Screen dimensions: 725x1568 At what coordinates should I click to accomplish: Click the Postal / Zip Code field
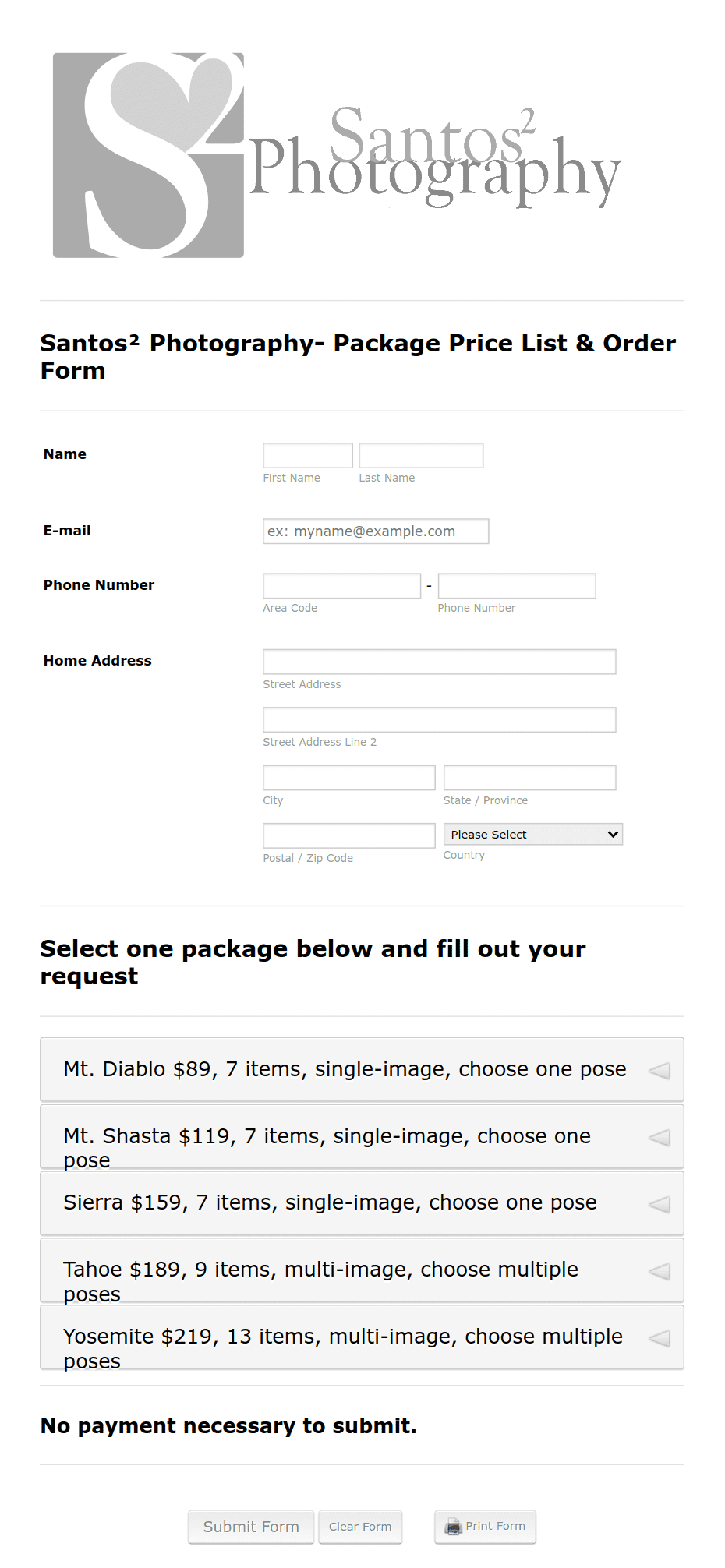pos(348,835)
